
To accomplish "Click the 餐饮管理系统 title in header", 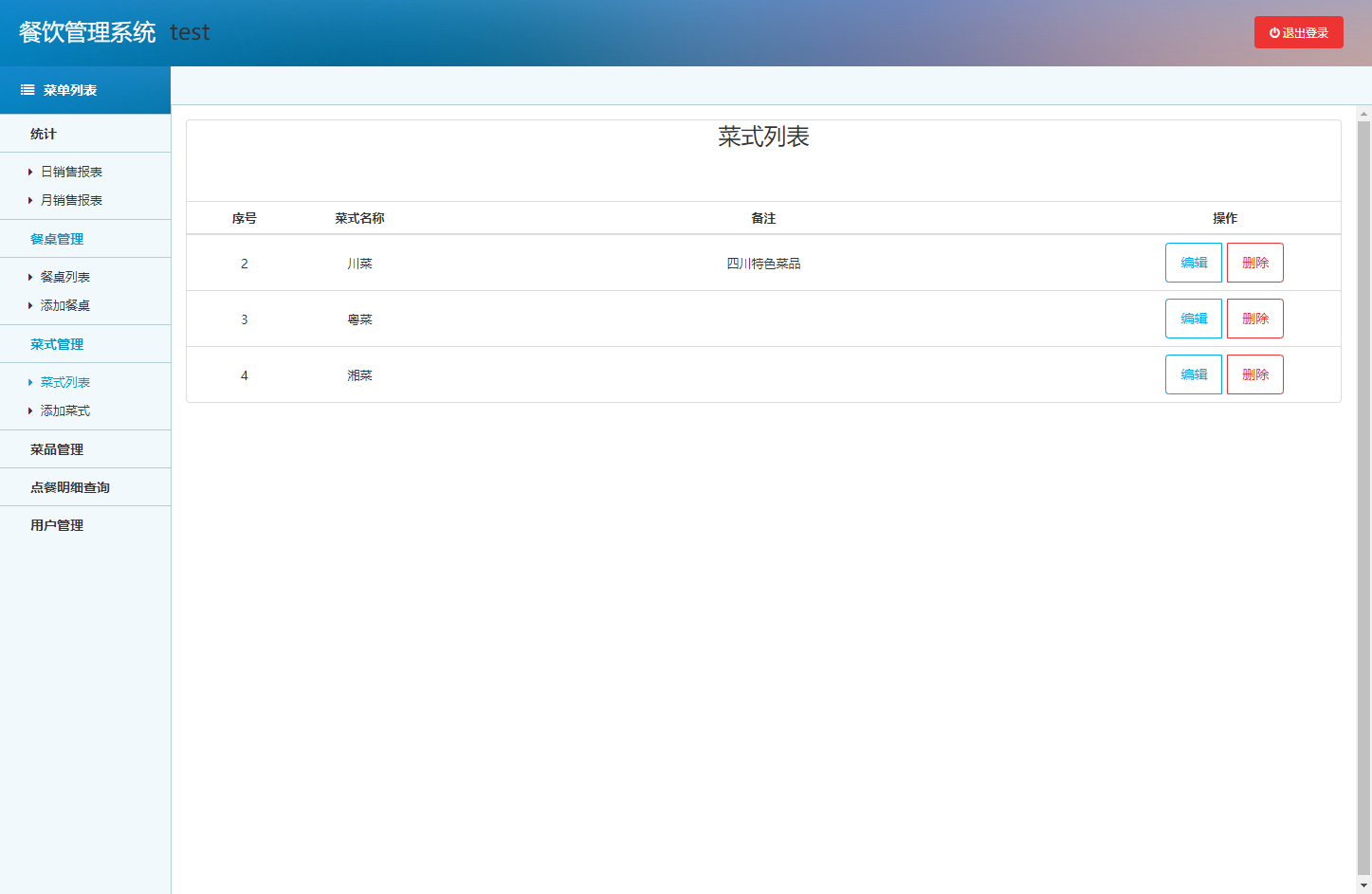I will click(x=87, y=32).
